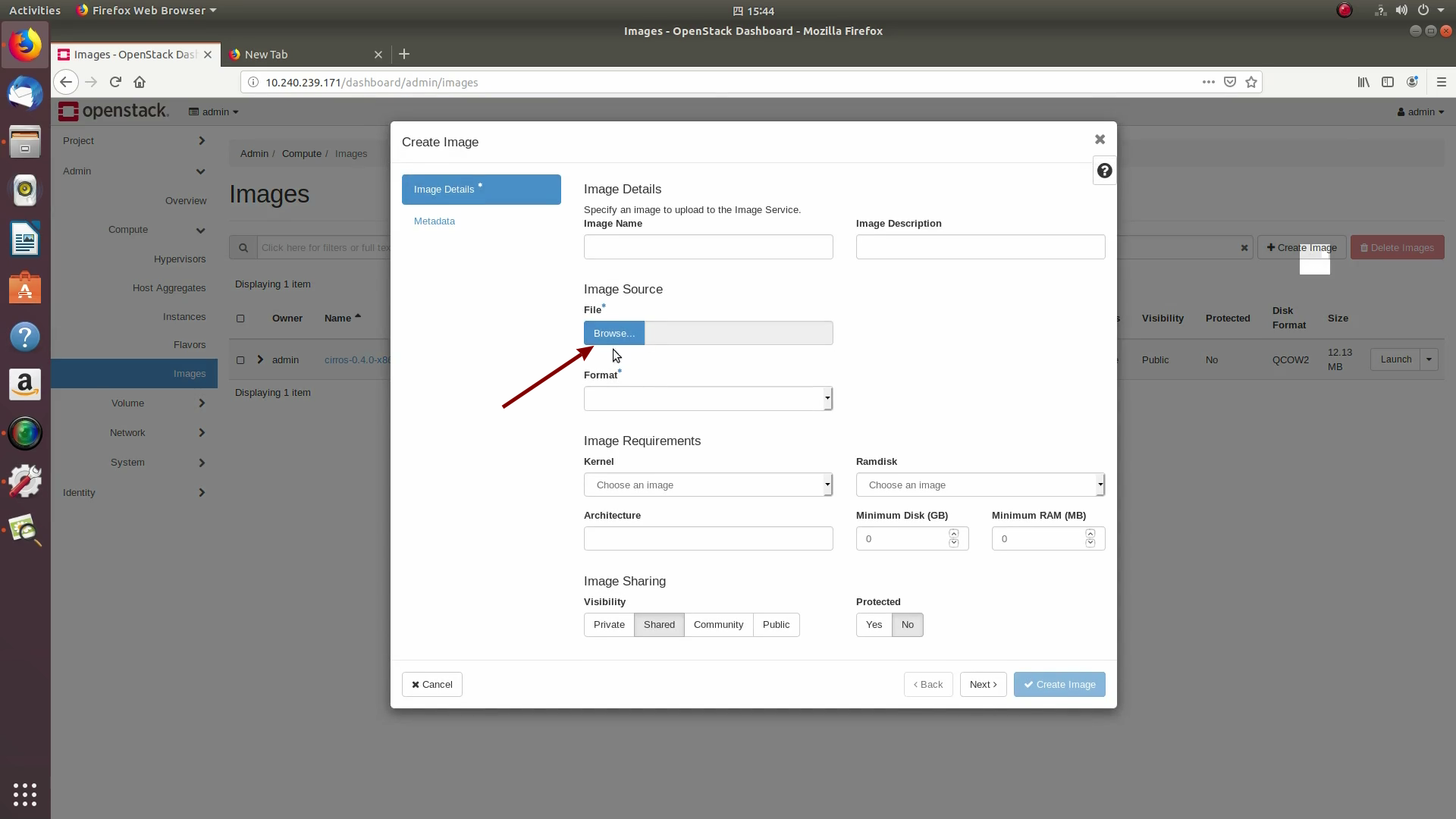Bookmark this page with star icon
The image size is (1456, 819).
[1251, 82]
